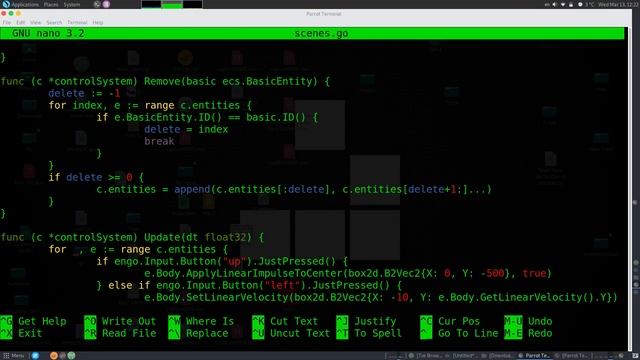Click the green window button of the terminal
The height and width of the screenshot is (360, 640).
point(11,13)
